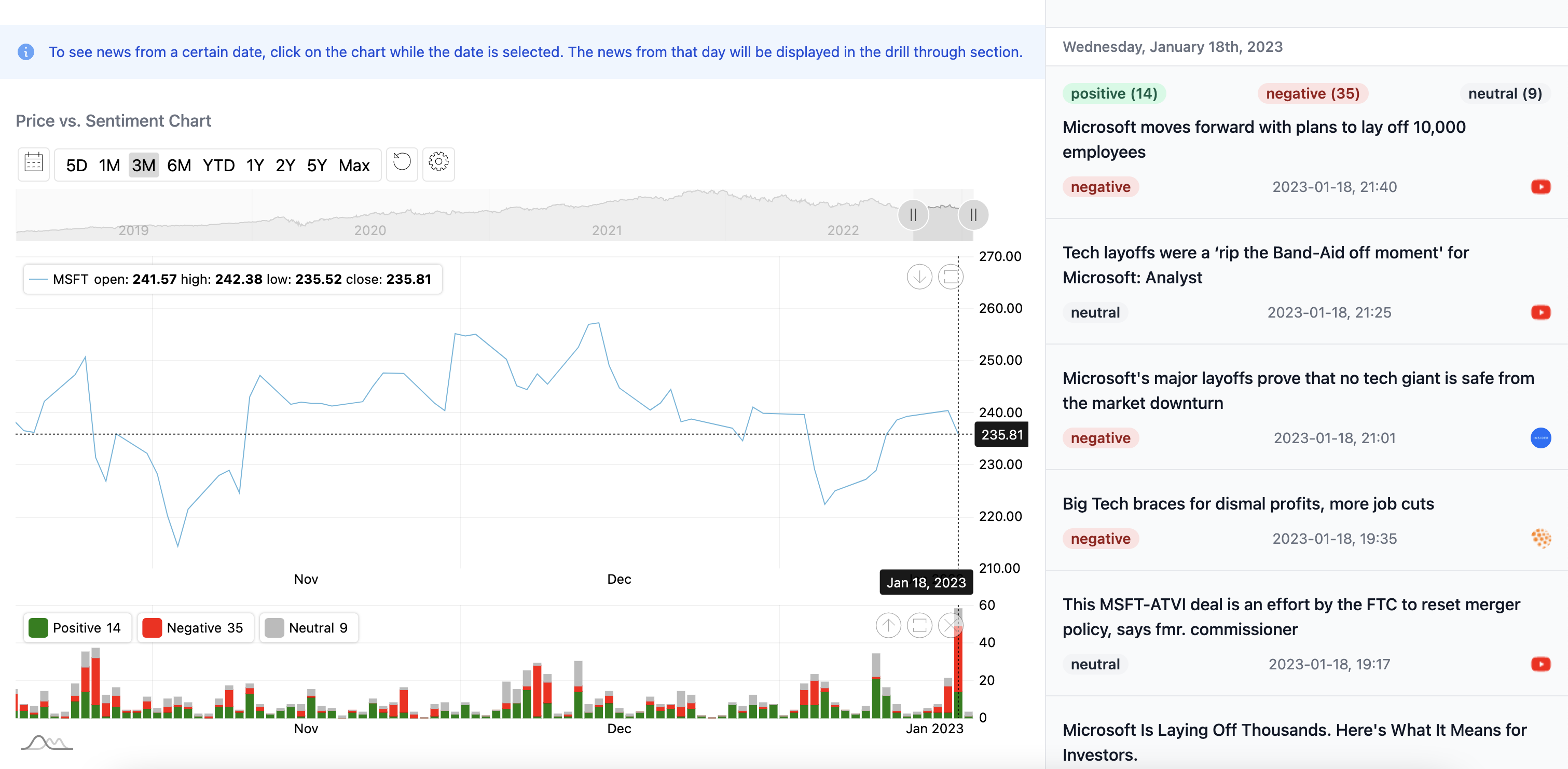Click timestamp 2023-01-18, 21:40
1568x769 pixels.
[x=1335, y=187]
